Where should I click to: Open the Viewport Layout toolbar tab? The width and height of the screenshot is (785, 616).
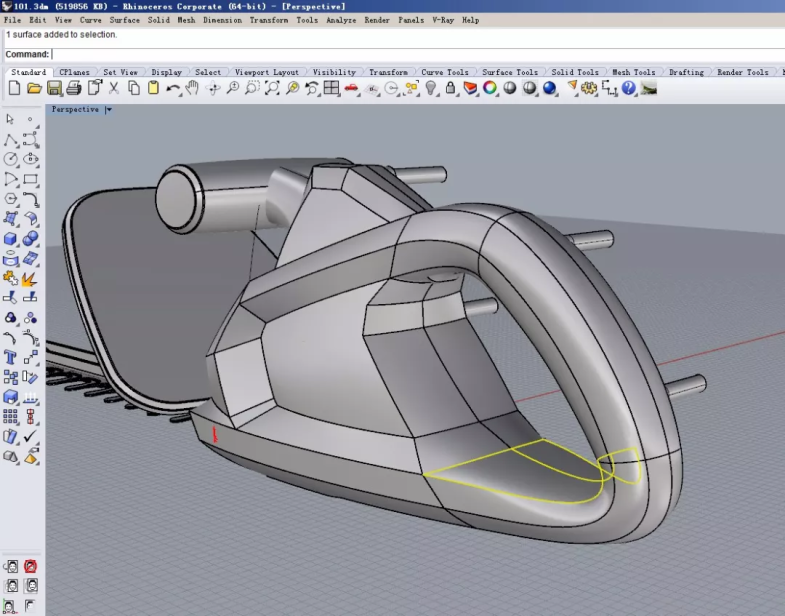[x=266, y=72]
